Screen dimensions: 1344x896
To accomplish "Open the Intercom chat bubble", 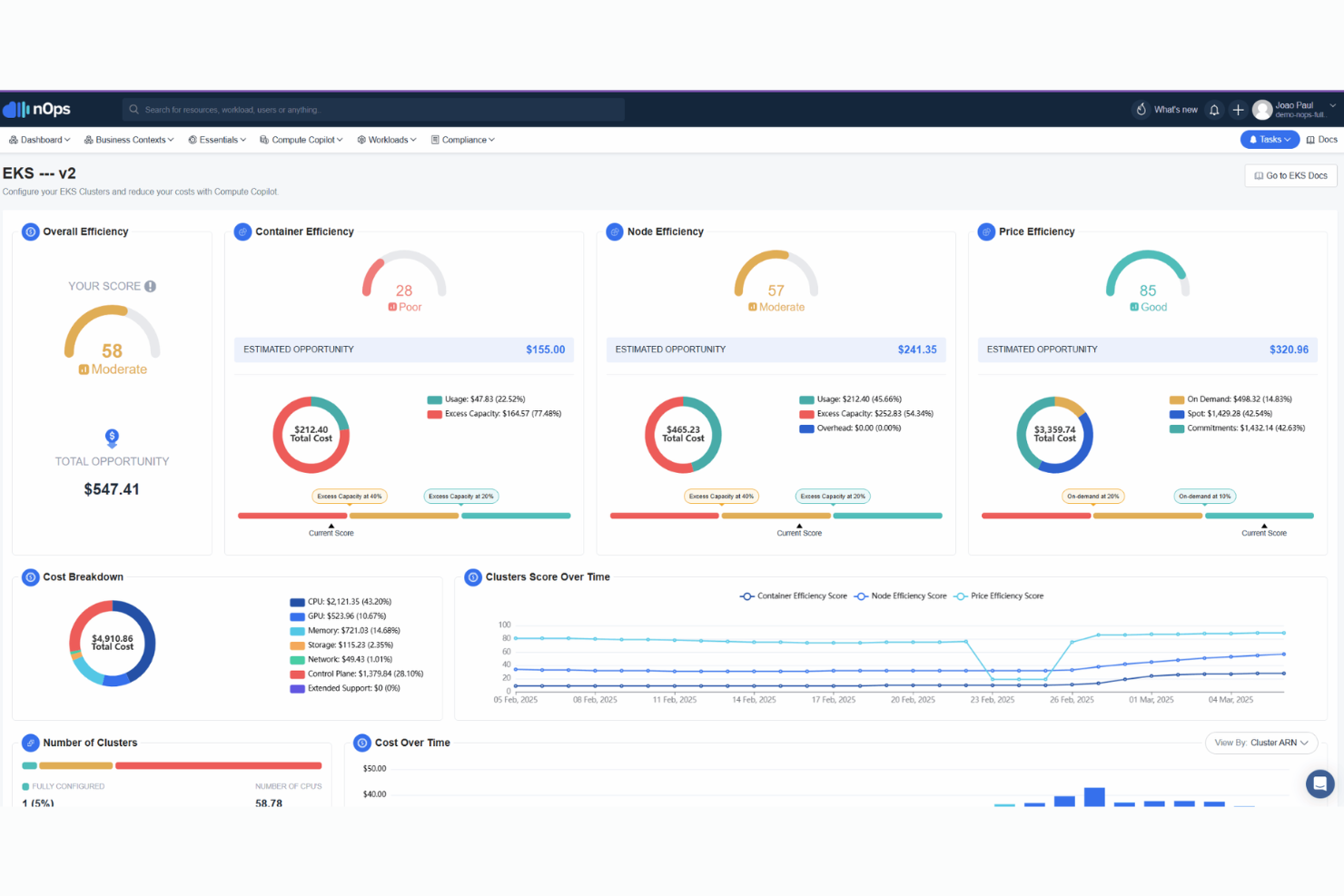I will pos(1319,783).
